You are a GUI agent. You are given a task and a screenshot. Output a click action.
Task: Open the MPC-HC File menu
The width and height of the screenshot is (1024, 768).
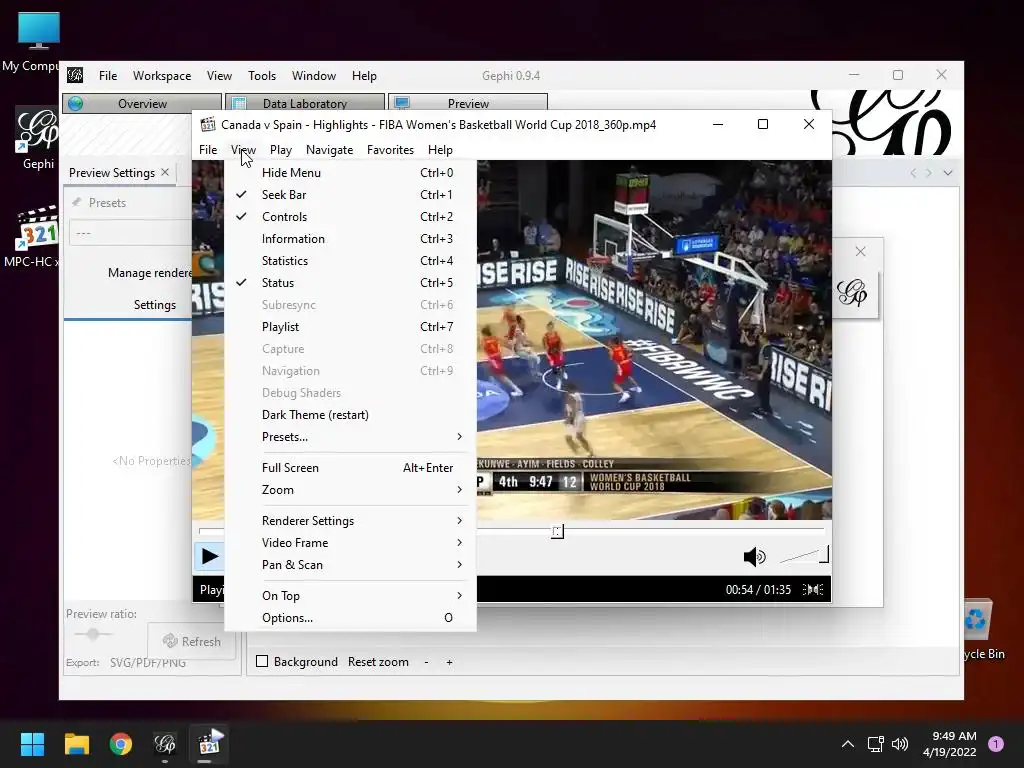[x=208, y=150]
